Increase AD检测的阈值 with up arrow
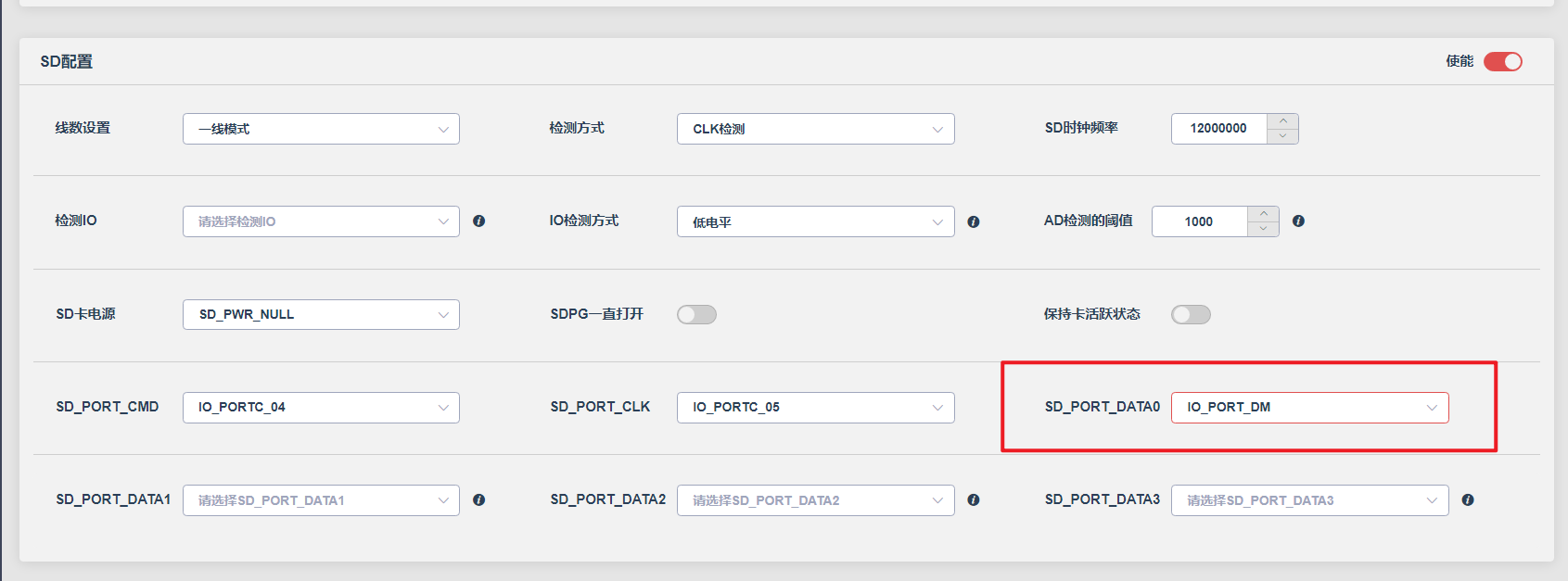Screen dimensions: 1568x581 point(1263,214)
